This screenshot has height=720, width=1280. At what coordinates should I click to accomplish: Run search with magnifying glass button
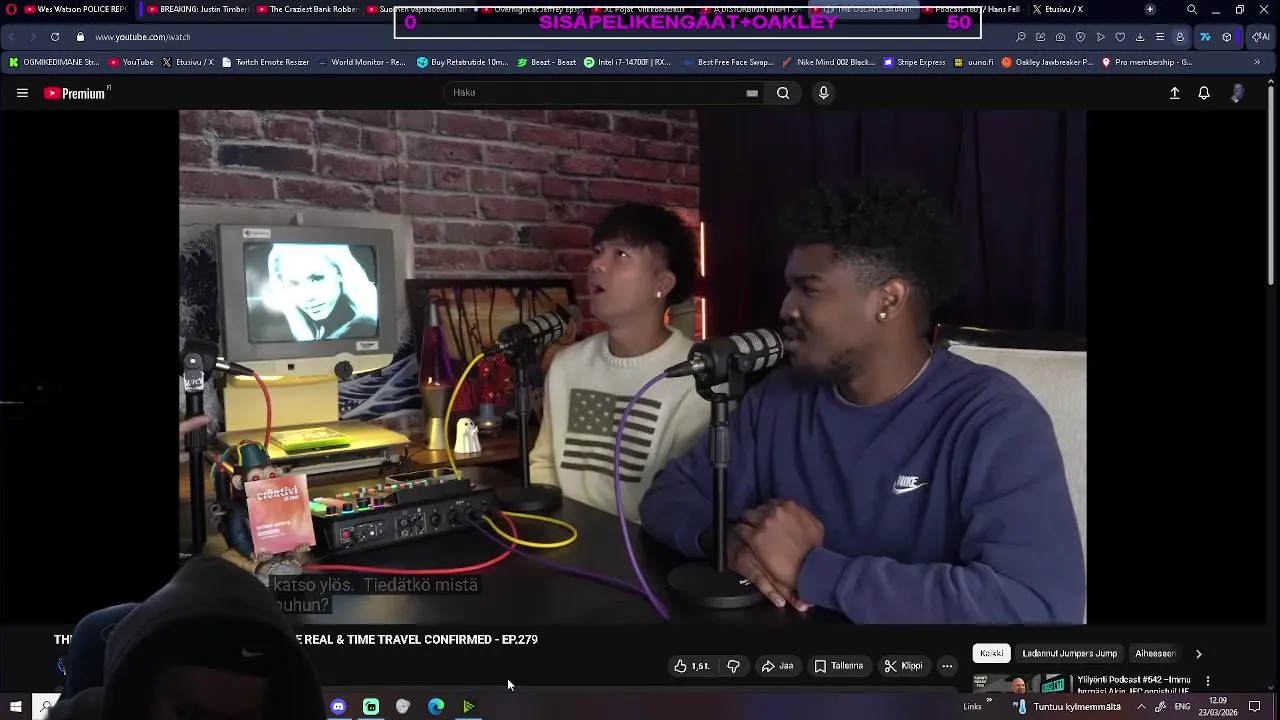coord(783,93)
